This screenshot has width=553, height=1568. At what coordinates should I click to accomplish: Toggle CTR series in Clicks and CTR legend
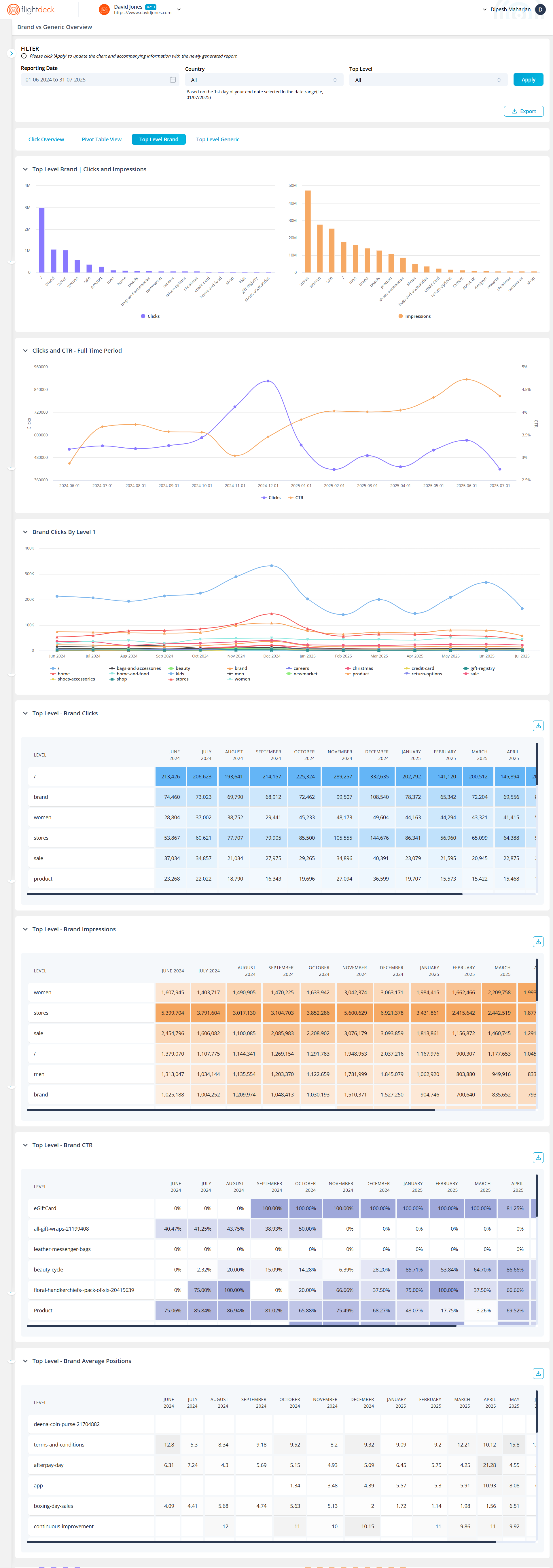pos(296,498)
